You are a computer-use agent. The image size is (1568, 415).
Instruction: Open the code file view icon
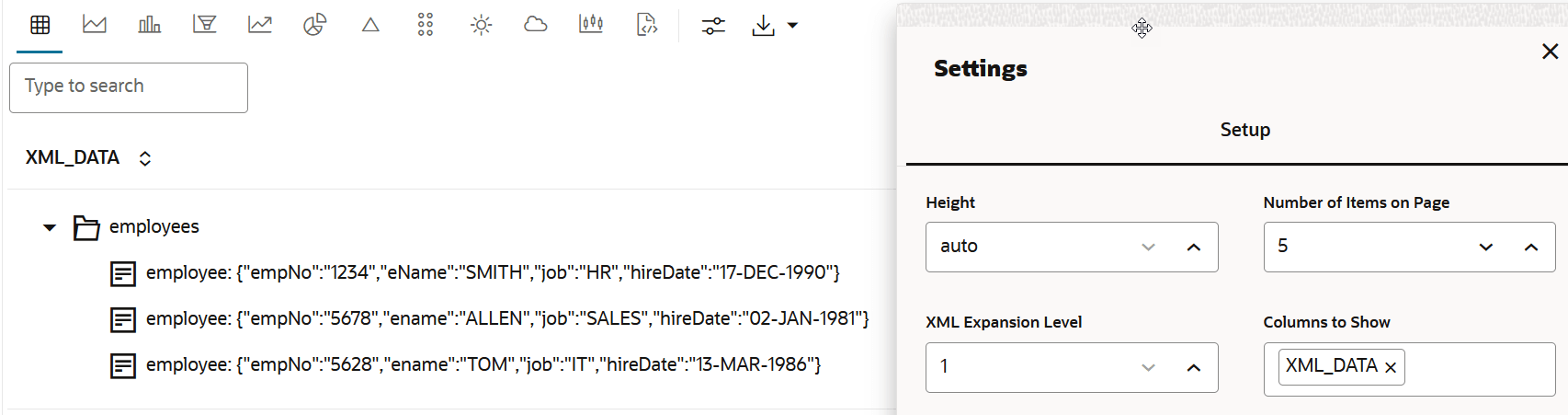click(647, 25)
